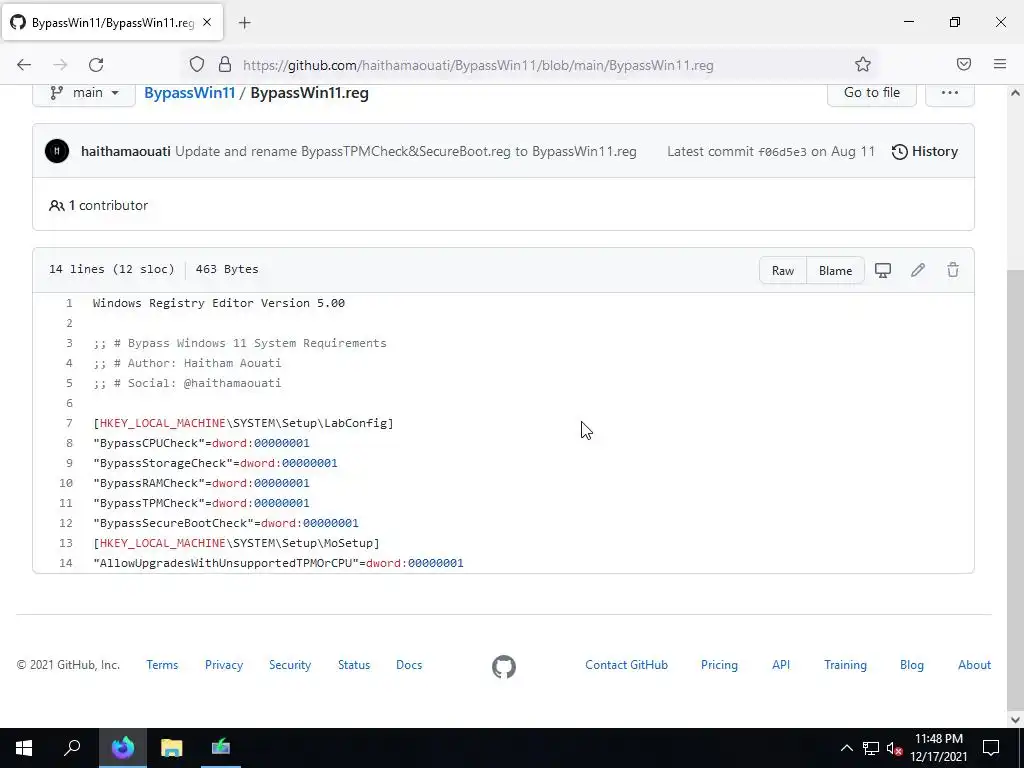Viewport: 1024px width, 768px height.
Task: Open the three-dots more options menu
Action: pyautogui.click(x=950, y=93)
